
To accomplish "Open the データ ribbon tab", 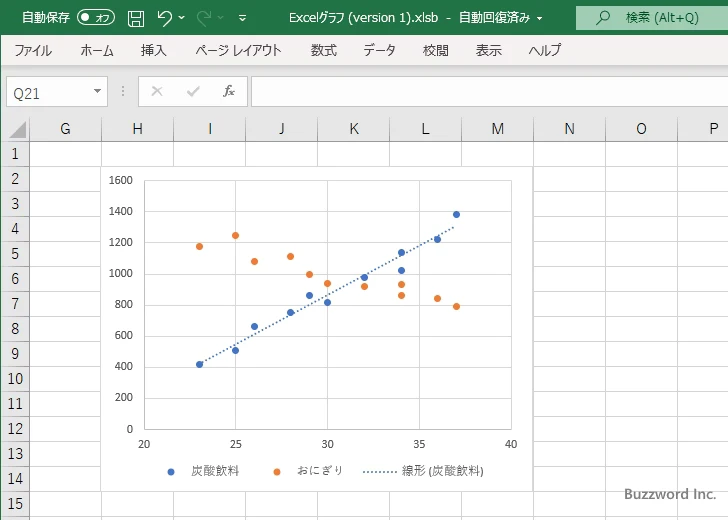I will pyautogui.click(x=379, y=50).
